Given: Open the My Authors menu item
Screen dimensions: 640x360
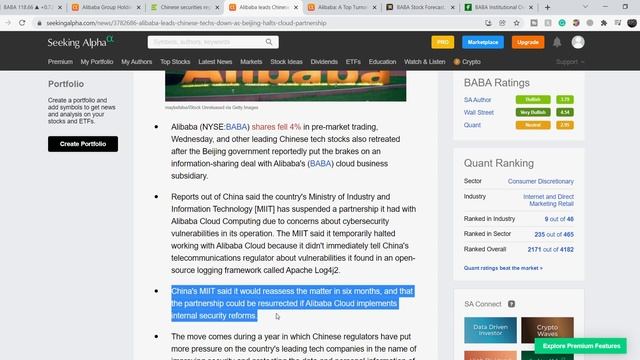Looking at the screenshot, I should (136, 62).
